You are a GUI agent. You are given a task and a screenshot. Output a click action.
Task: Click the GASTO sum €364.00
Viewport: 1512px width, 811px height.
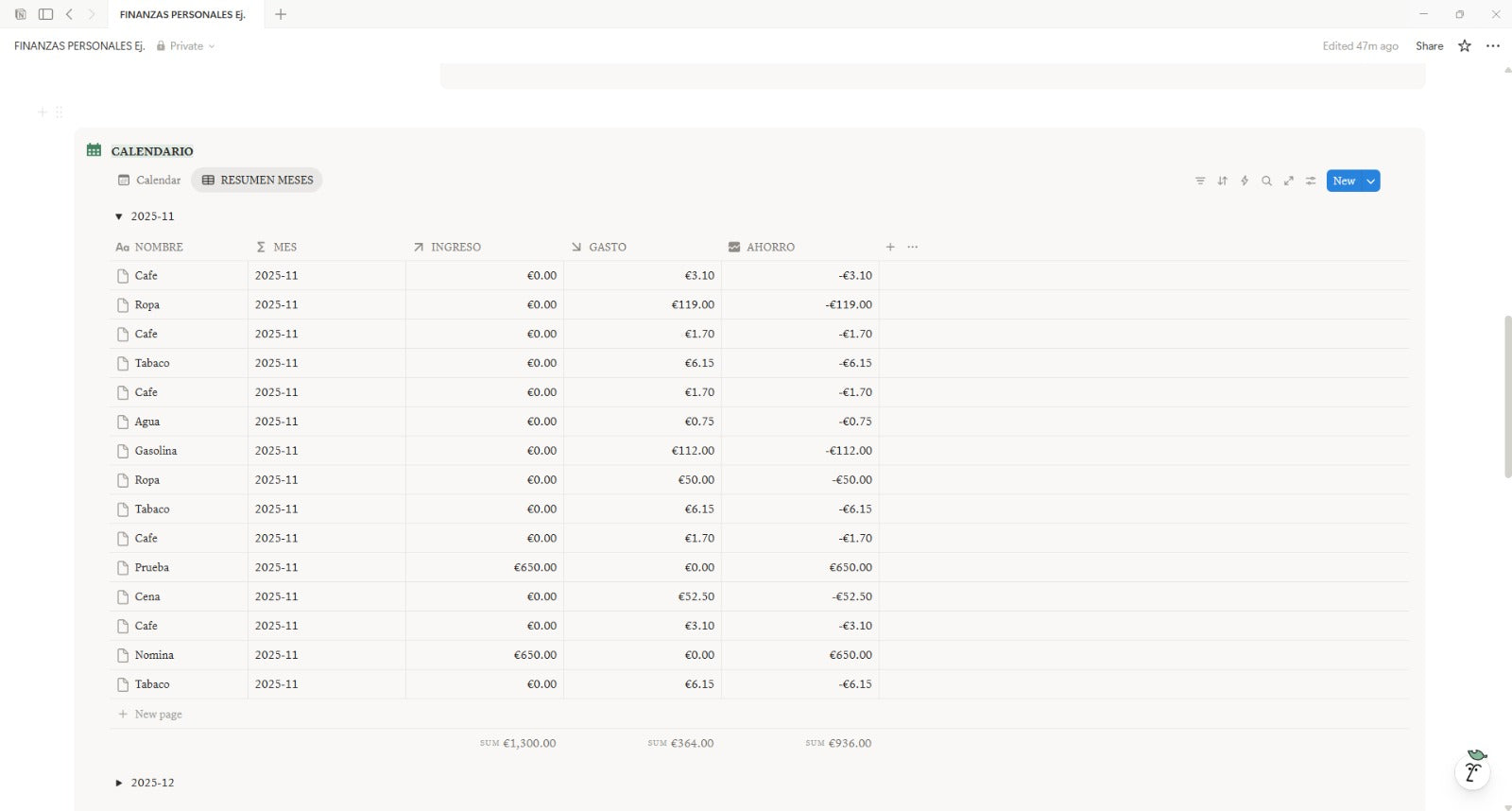[x=680, y=743]
